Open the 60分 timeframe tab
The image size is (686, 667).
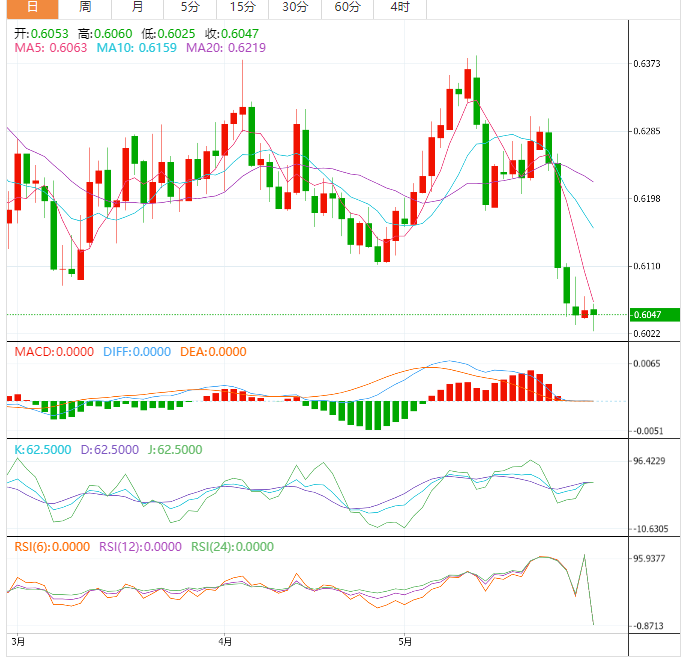tap(347, 8)
